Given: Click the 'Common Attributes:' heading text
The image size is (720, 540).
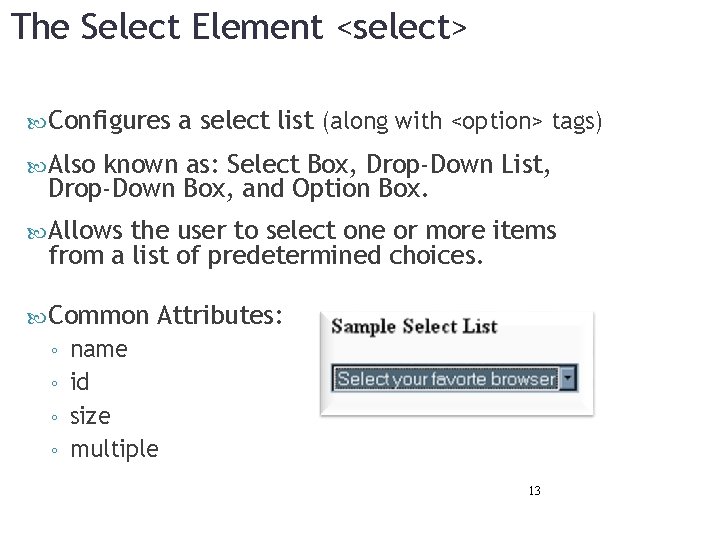Looking at the screenshot, I should 167,316.
